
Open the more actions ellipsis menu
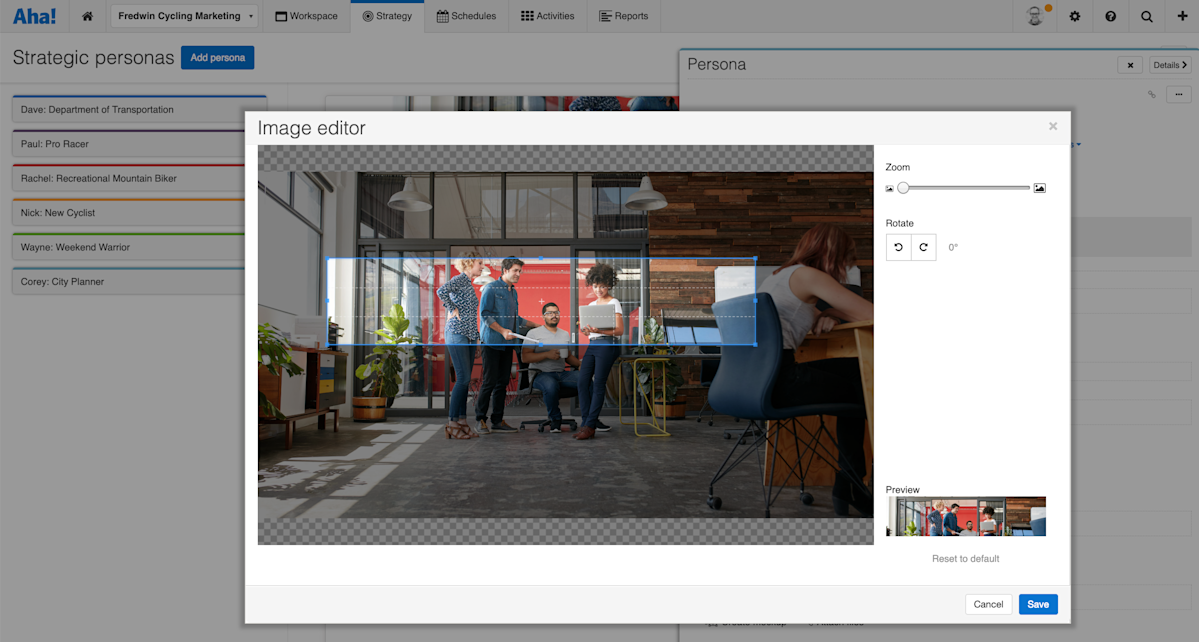(x=1178, y=94)
